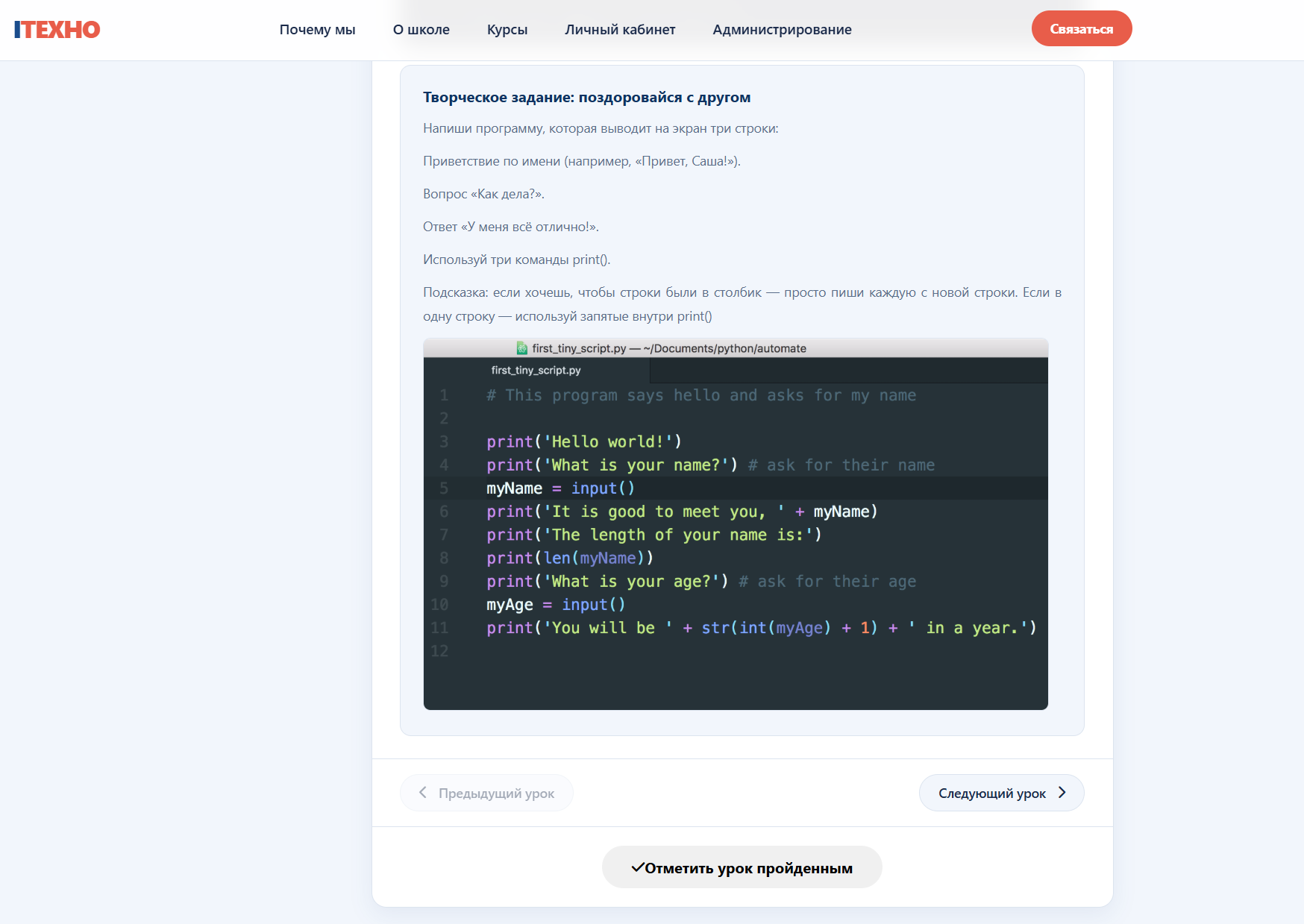
Task: Click the checkmark icon in Отметить урок пройденным
Action: coord(638,867)
